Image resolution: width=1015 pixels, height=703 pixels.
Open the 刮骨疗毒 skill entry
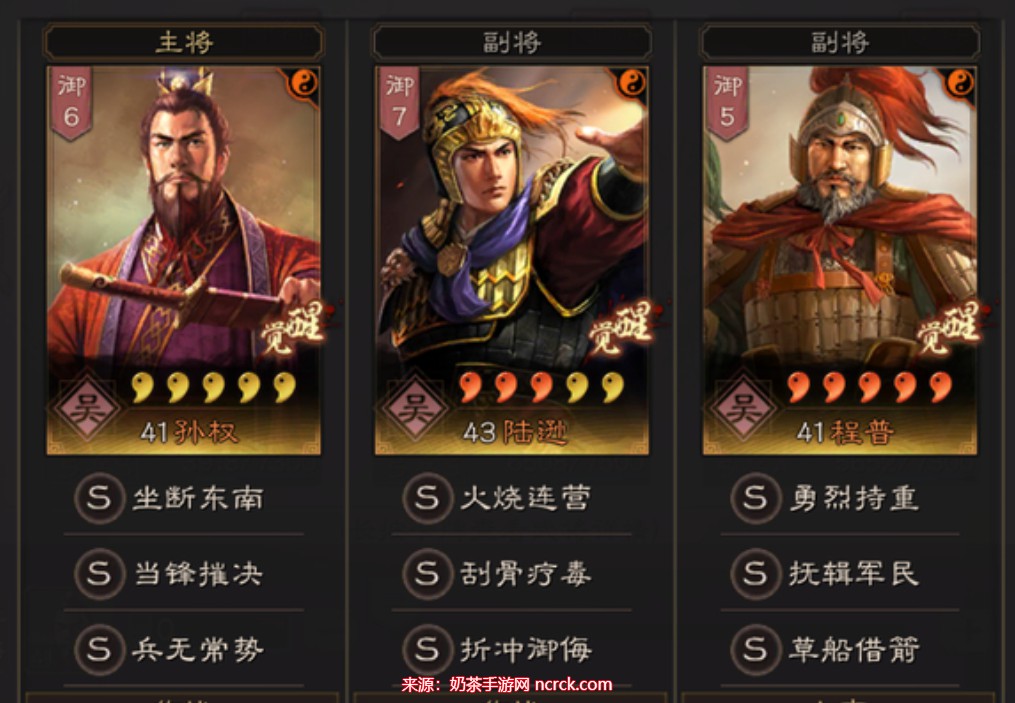click(x=512, y=574)
